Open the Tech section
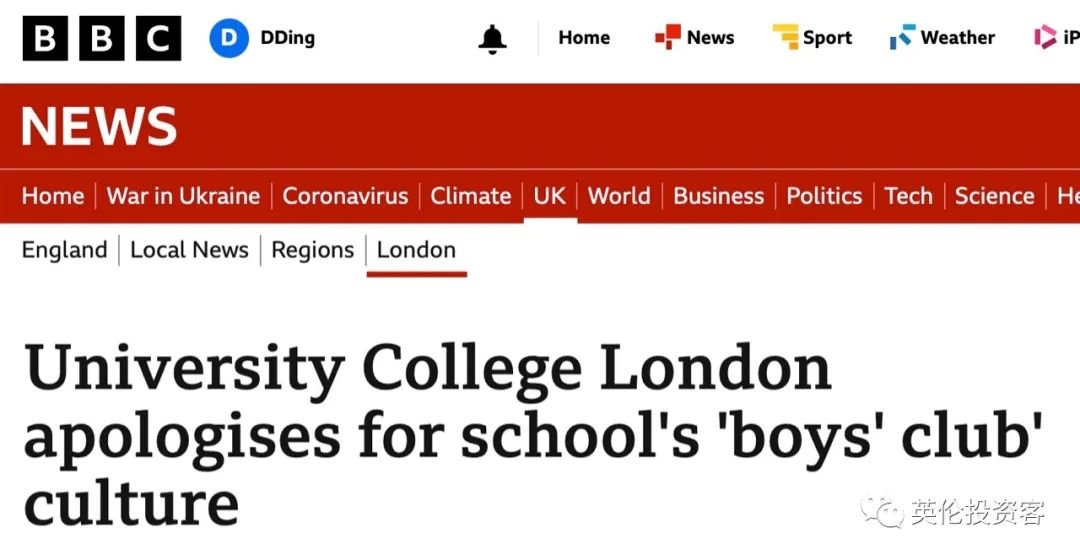The width and height of the screenshot is (1080, 560). [908, 196]
